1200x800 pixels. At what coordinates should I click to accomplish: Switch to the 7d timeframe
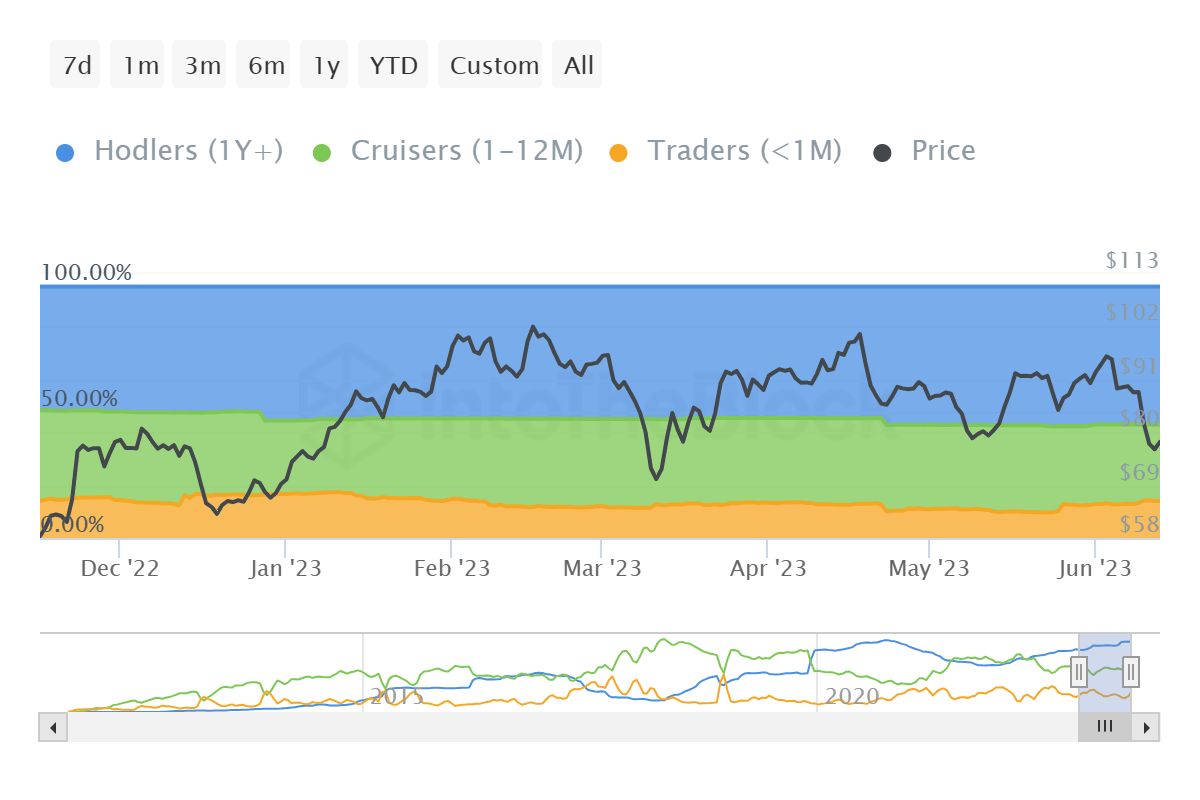[74, 64]
